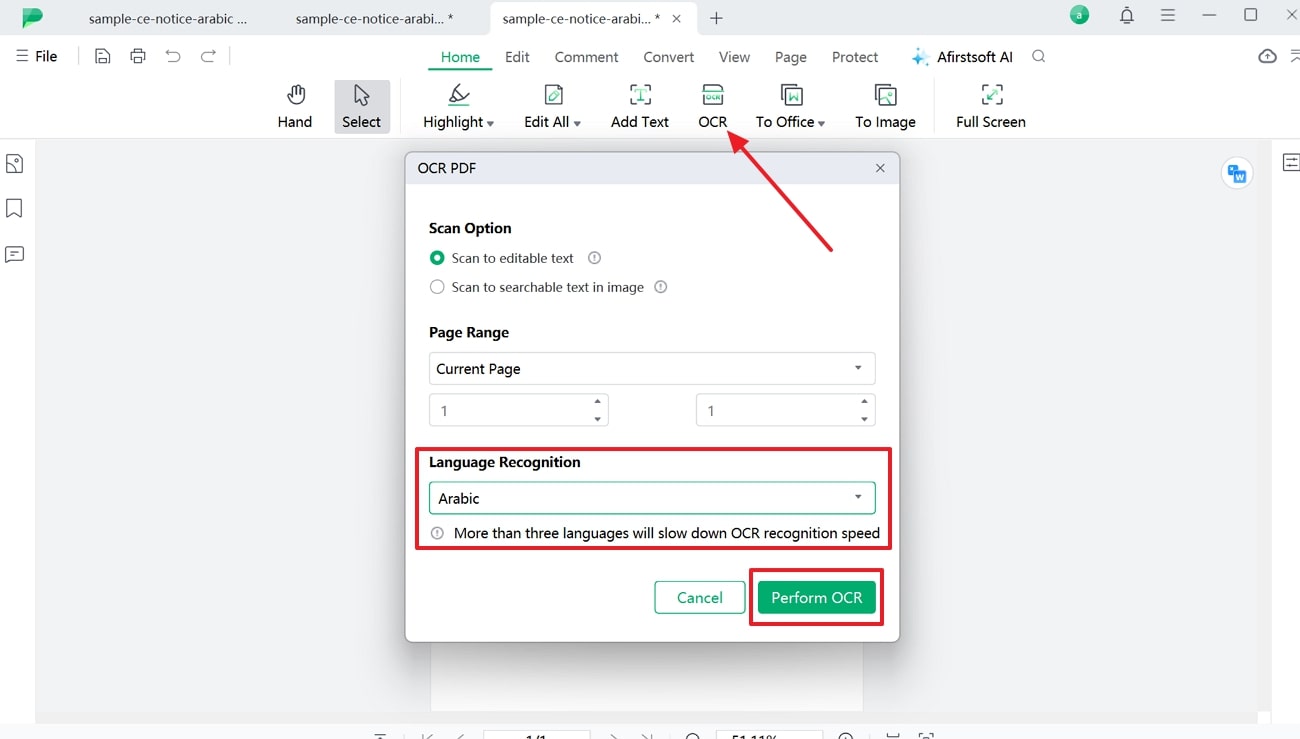Click the Perform OCR button
This screenshot has width=1300, height=739.
pyautogui.click(x=816, y=598)
